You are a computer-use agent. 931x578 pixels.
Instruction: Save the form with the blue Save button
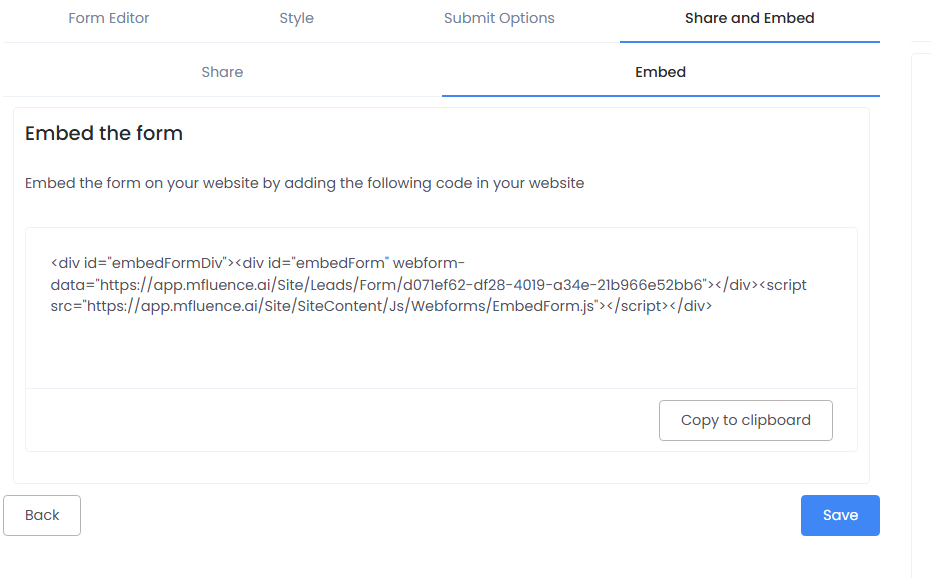[840, 515]
